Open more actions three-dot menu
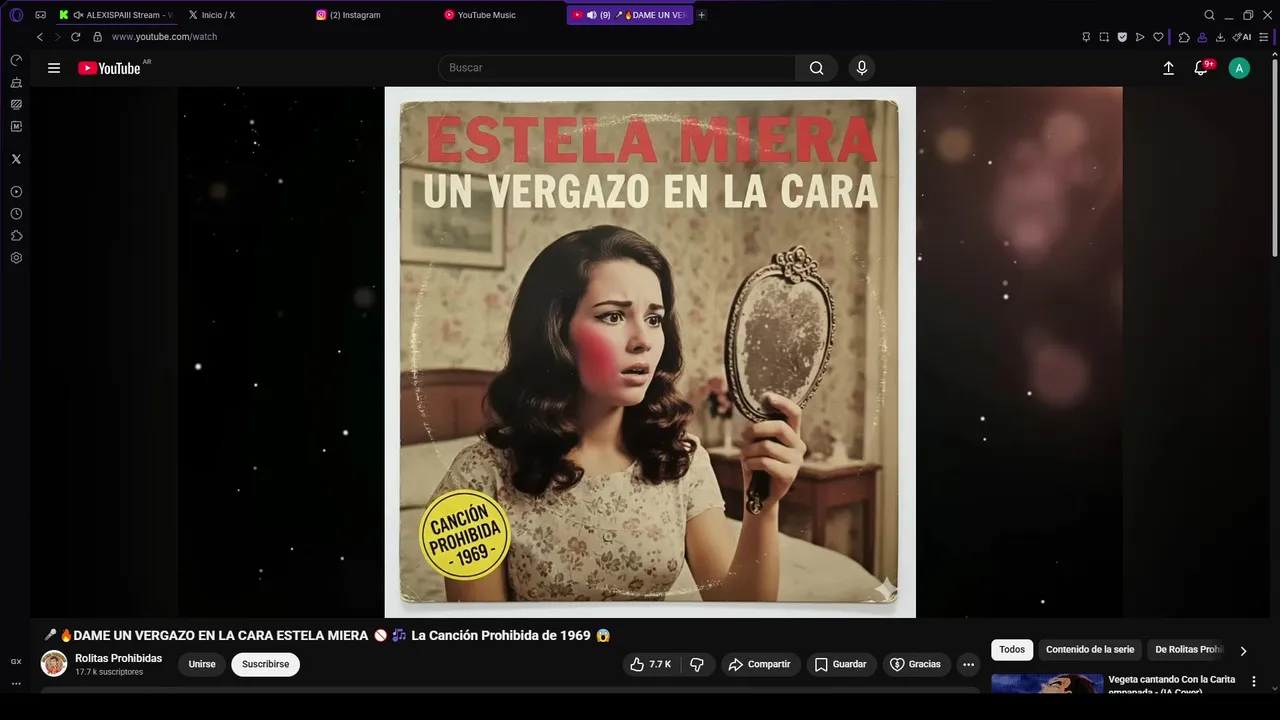This screenshot has width=1280, height=720. coord(968,664)
